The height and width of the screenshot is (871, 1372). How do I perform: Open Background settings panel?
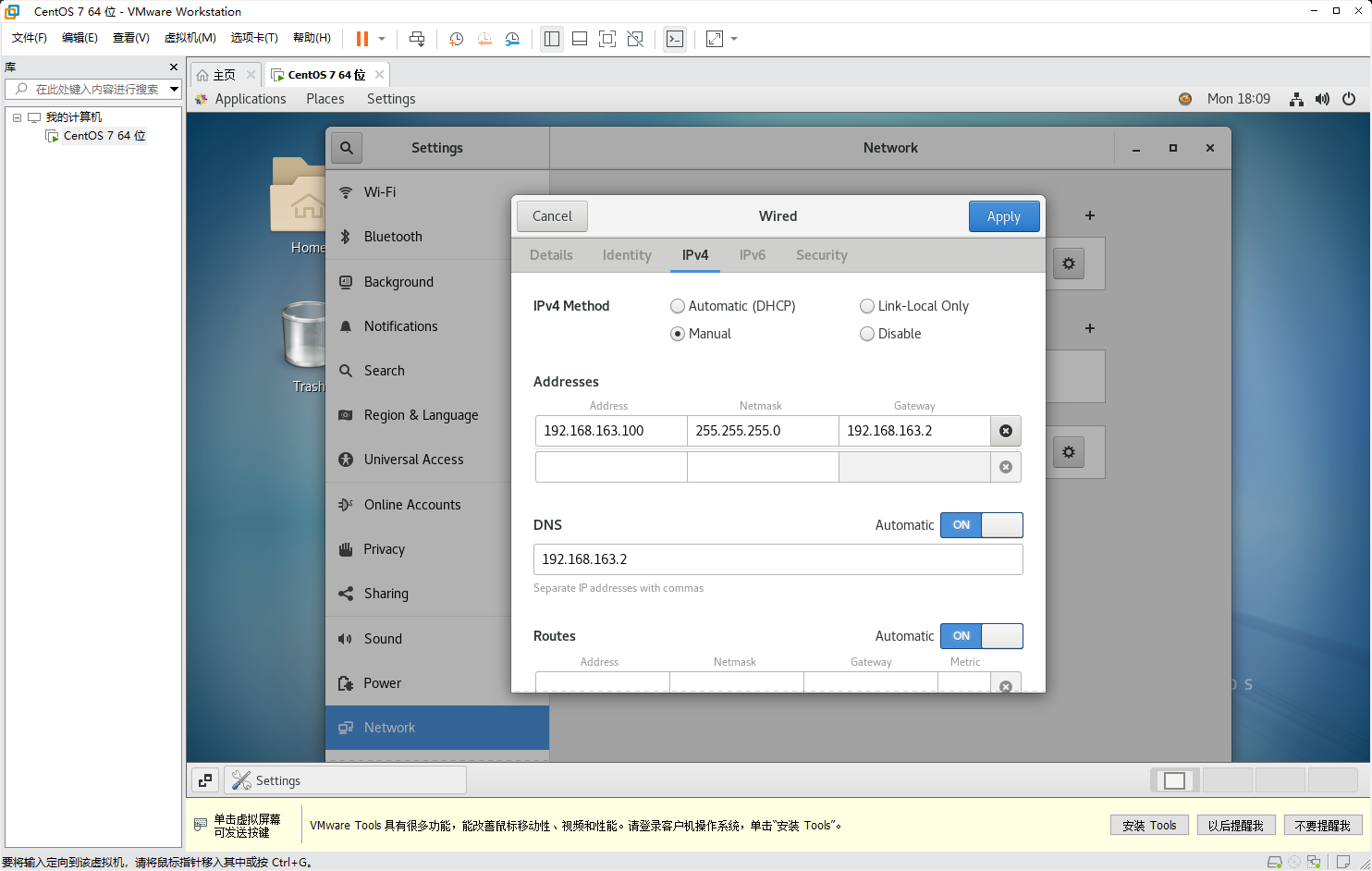(x=437, y=282)
